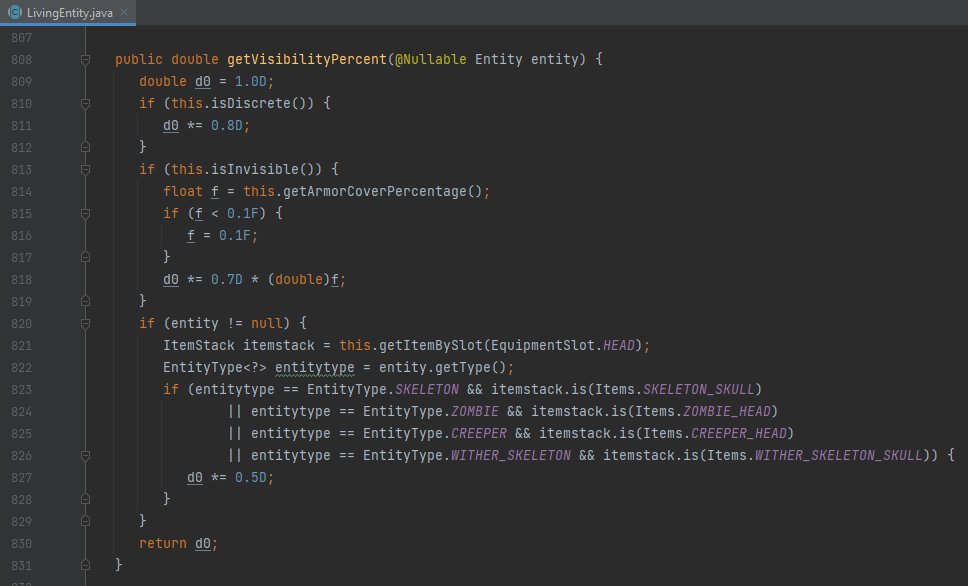The height and width of the screenshot is (586, 968).
Task: Collapse the 'entity != null' block at line 820
Action: [x=85, y=324]
